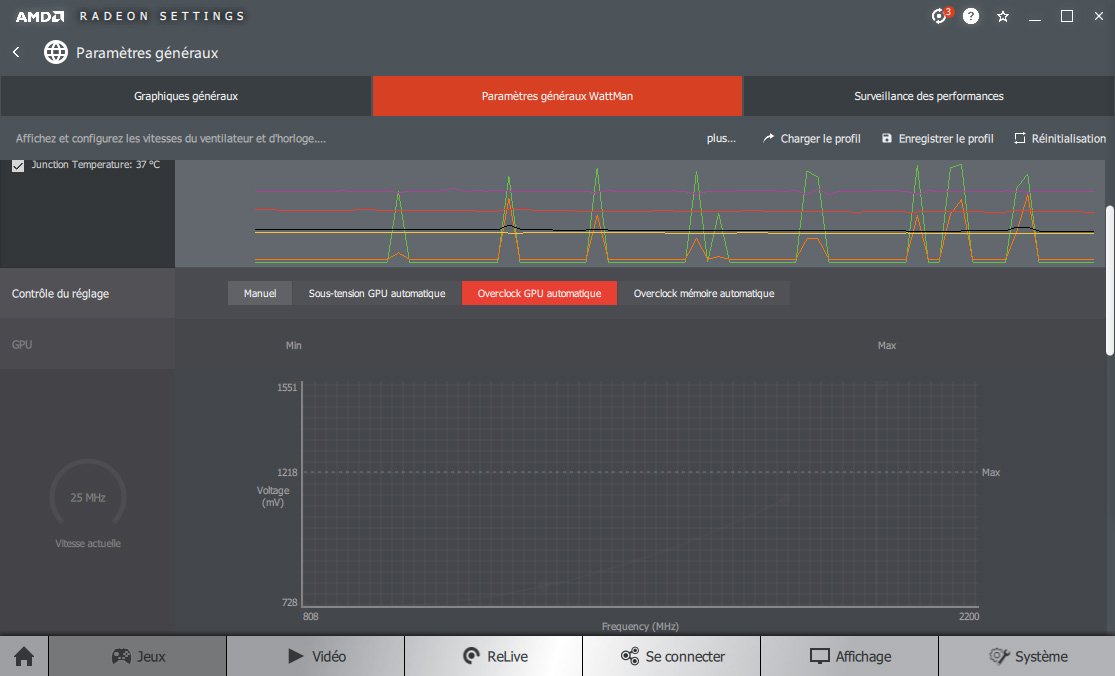Uncheck Junction Temperature checkbox

pyautogui.click(x=18, y=165)
